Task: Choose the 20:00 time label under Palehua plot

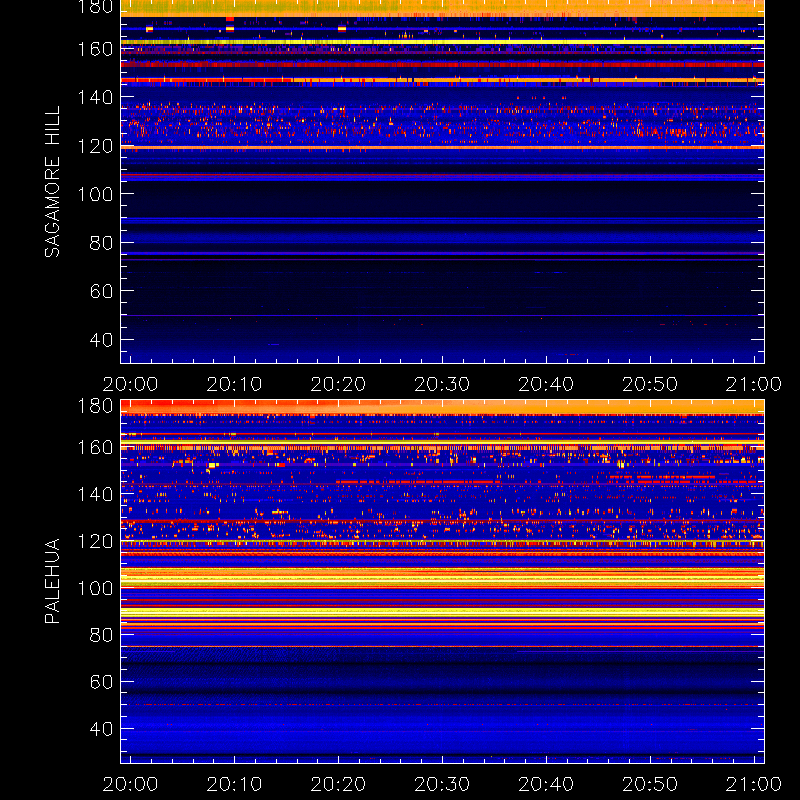Action: (x=131, y=784)
